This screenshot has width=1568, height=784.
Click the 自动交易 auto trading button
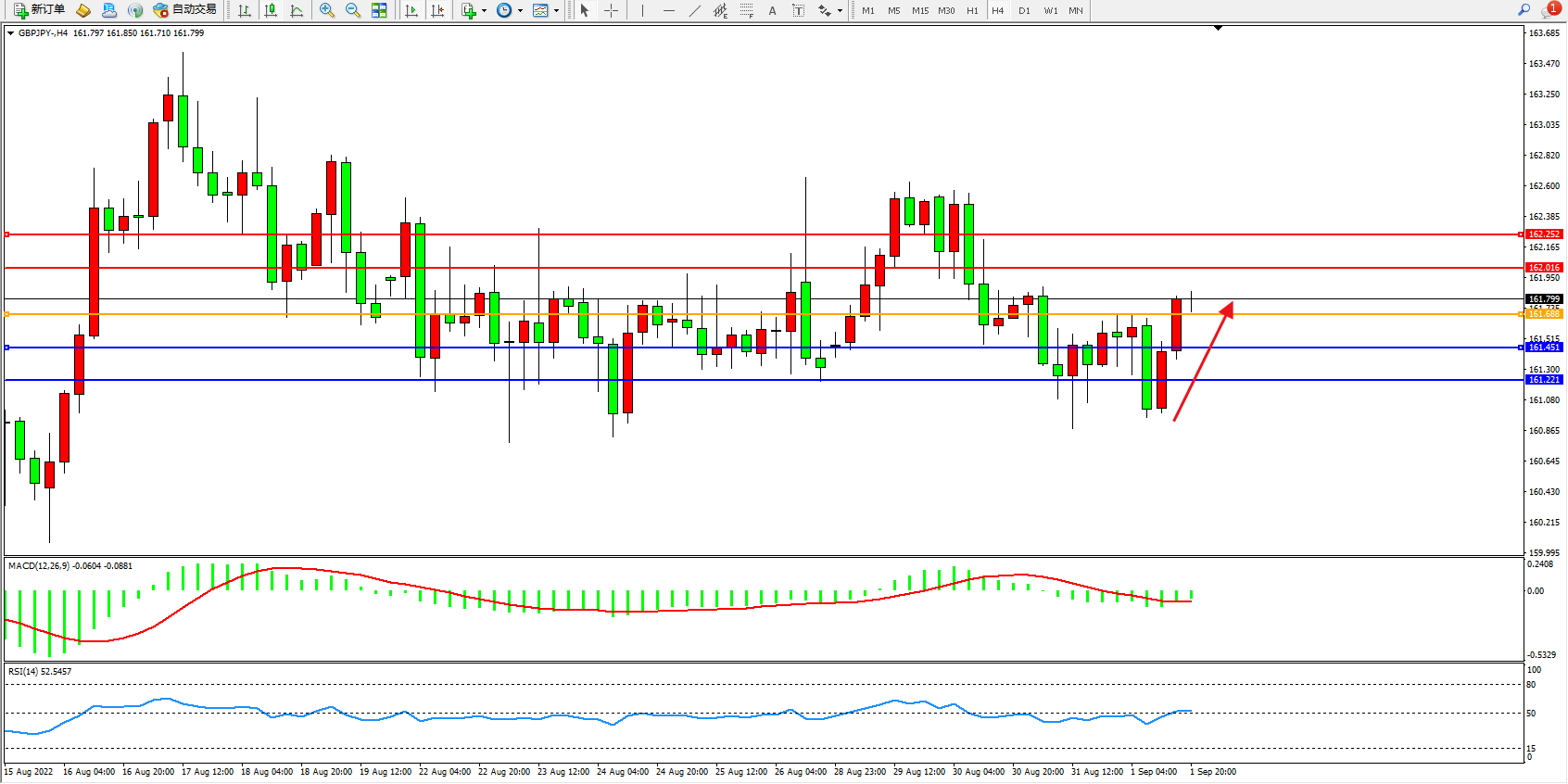(x=185, y=10)
